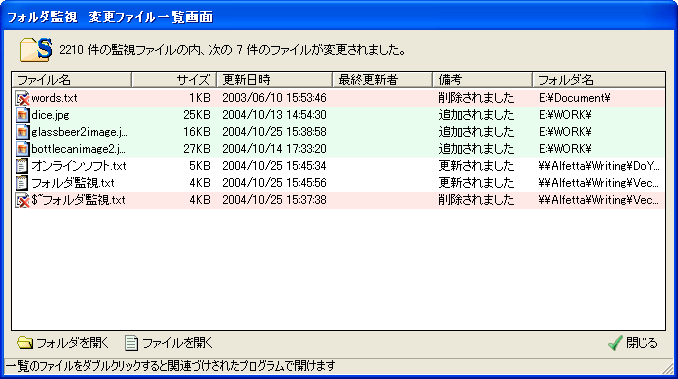Click the folder S application icon
678x379 pixels.
(36, 50)
